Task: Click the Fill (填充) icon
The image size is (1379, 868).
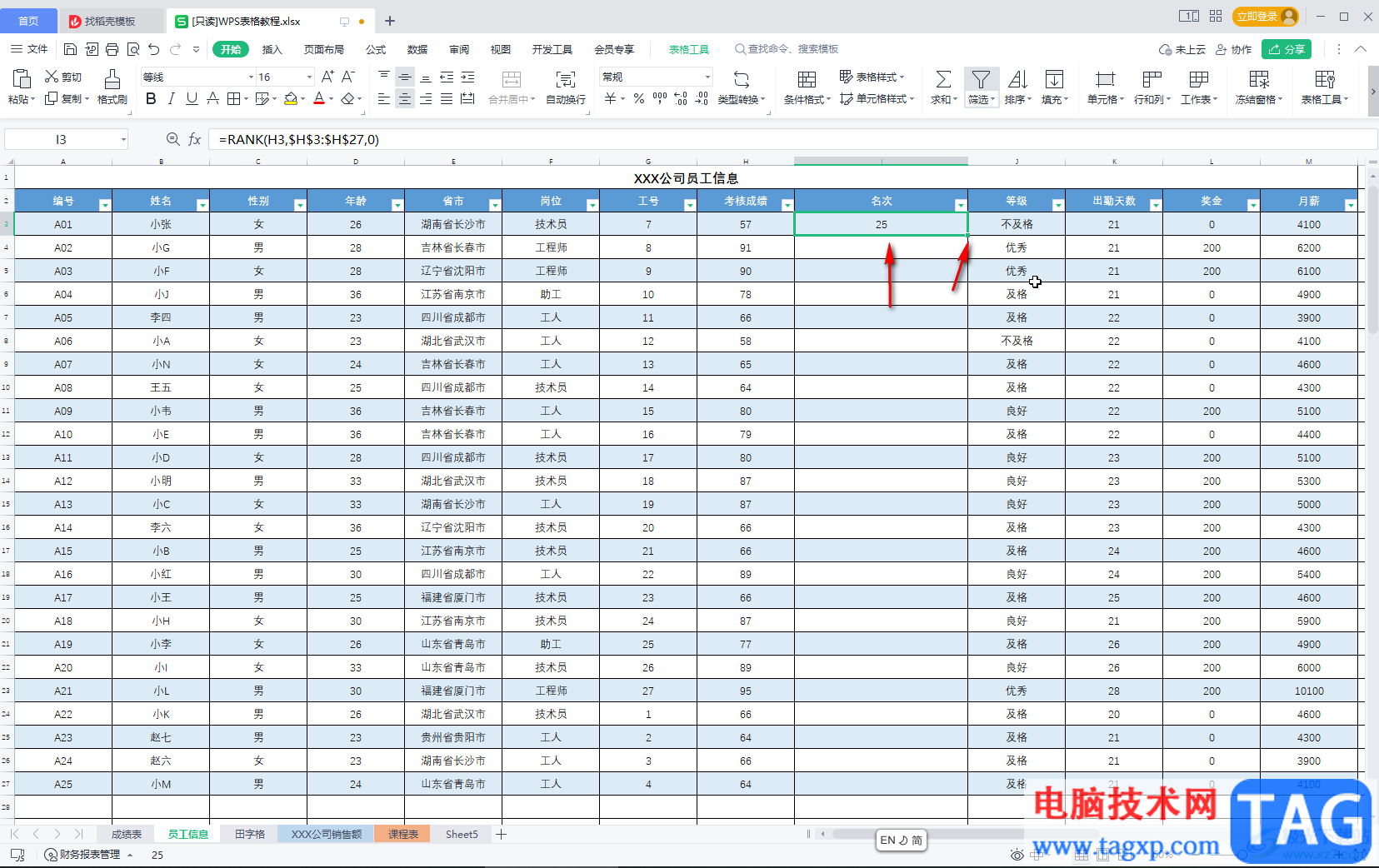Action: click(1054, 79)
